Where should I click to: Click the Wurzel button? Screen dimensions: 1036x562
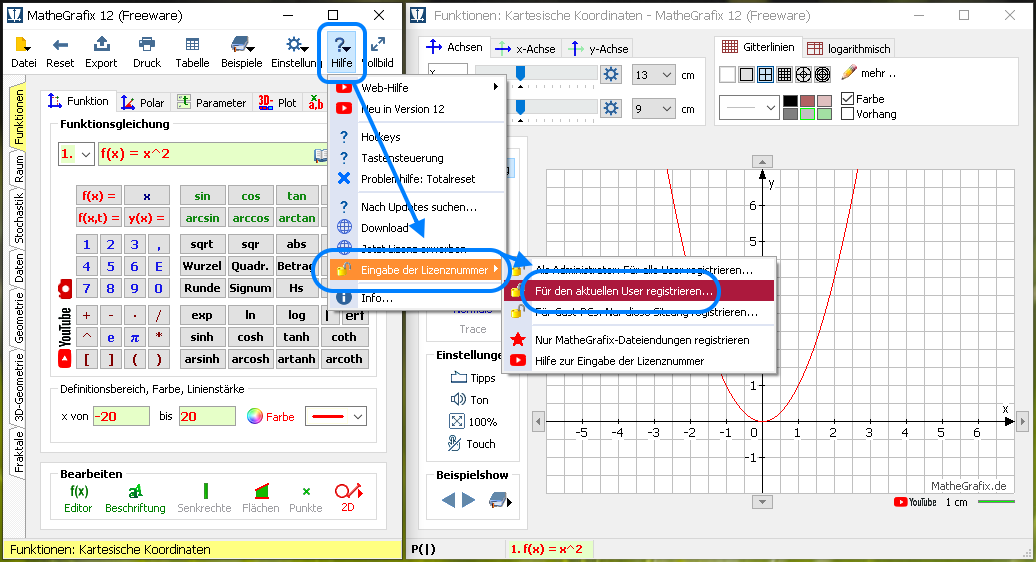pos(202,266)
